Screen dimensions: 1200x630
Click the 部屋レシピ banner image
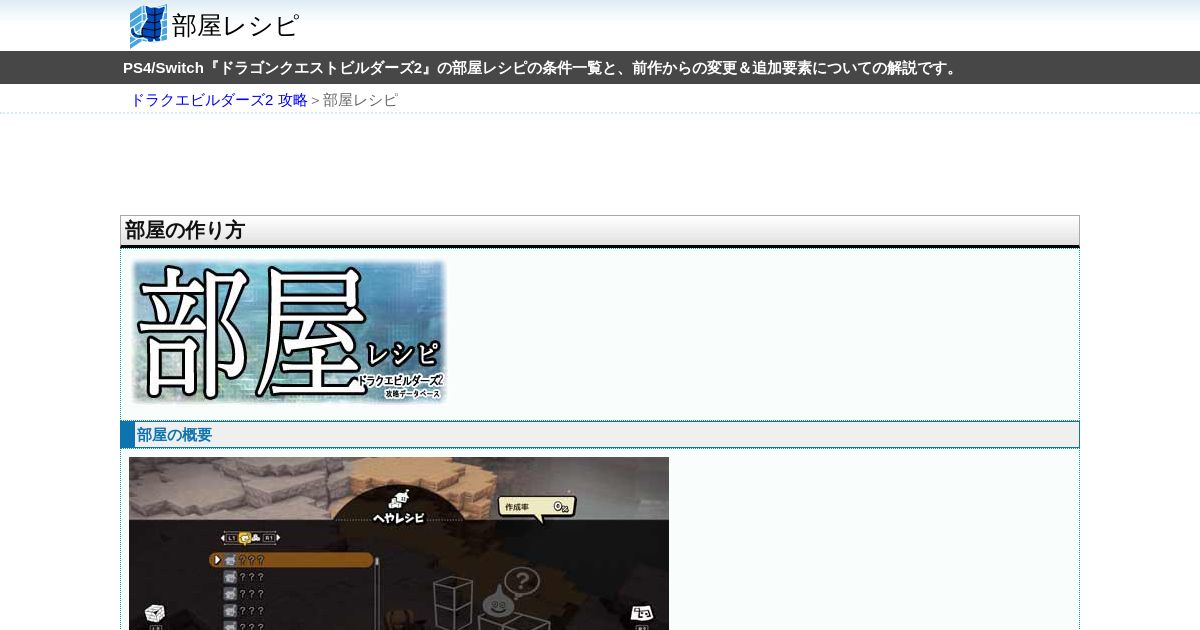(x=288, y=332)
